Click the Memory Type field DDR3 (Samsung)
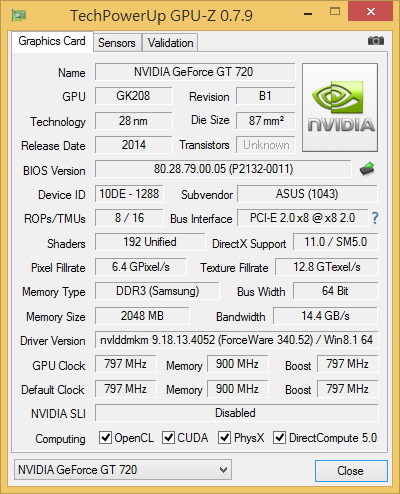The image size is (400, 494). (x=157, y=291)
